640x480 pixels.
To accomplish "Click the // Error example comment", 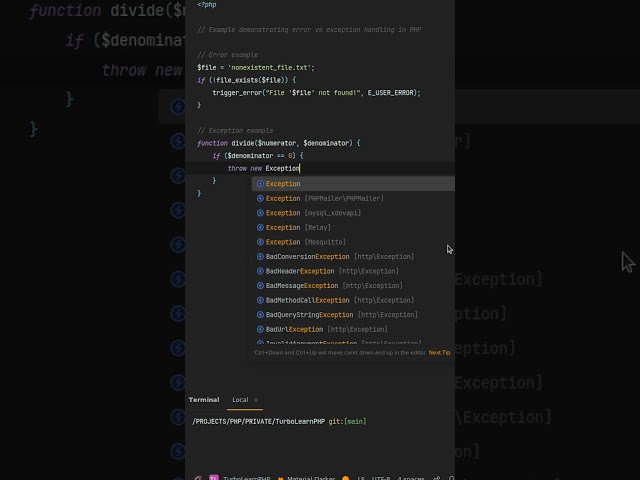I will click(227, 55).
